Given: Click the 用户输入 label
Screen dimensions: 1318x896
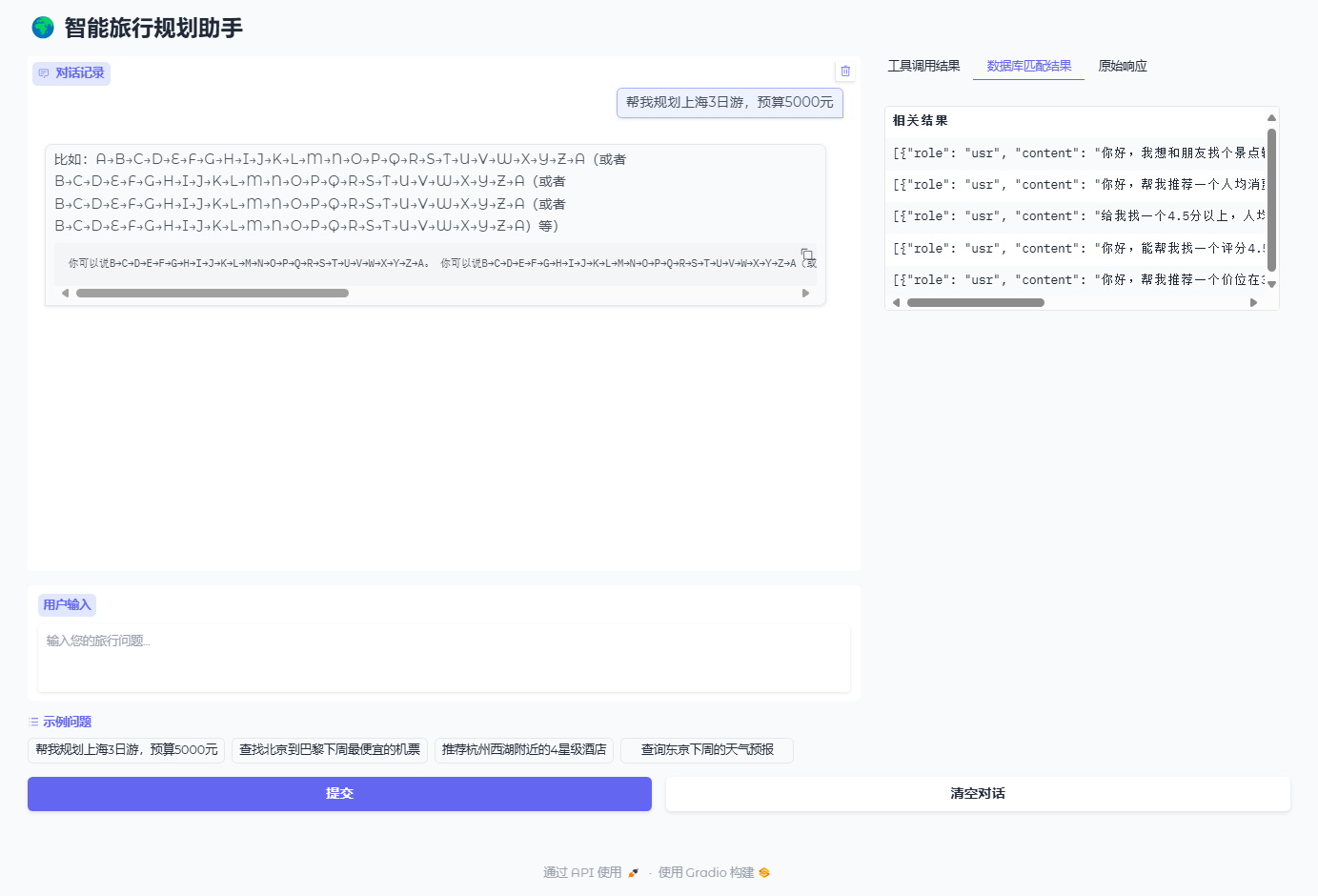Looking at the screenshot, I should coord(67,605).
